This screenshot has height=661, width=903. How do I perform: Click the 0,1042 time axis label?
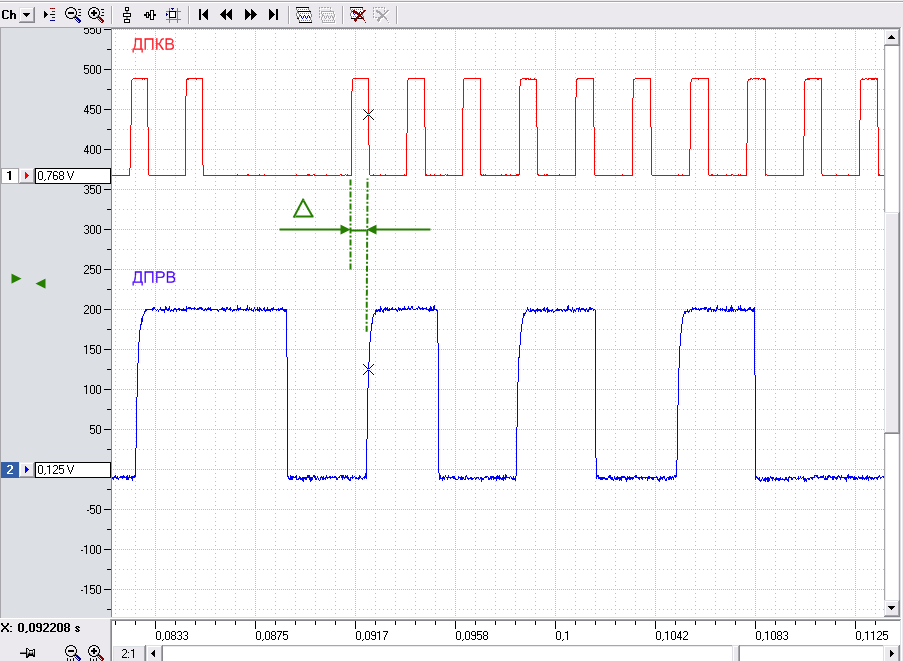671,636
